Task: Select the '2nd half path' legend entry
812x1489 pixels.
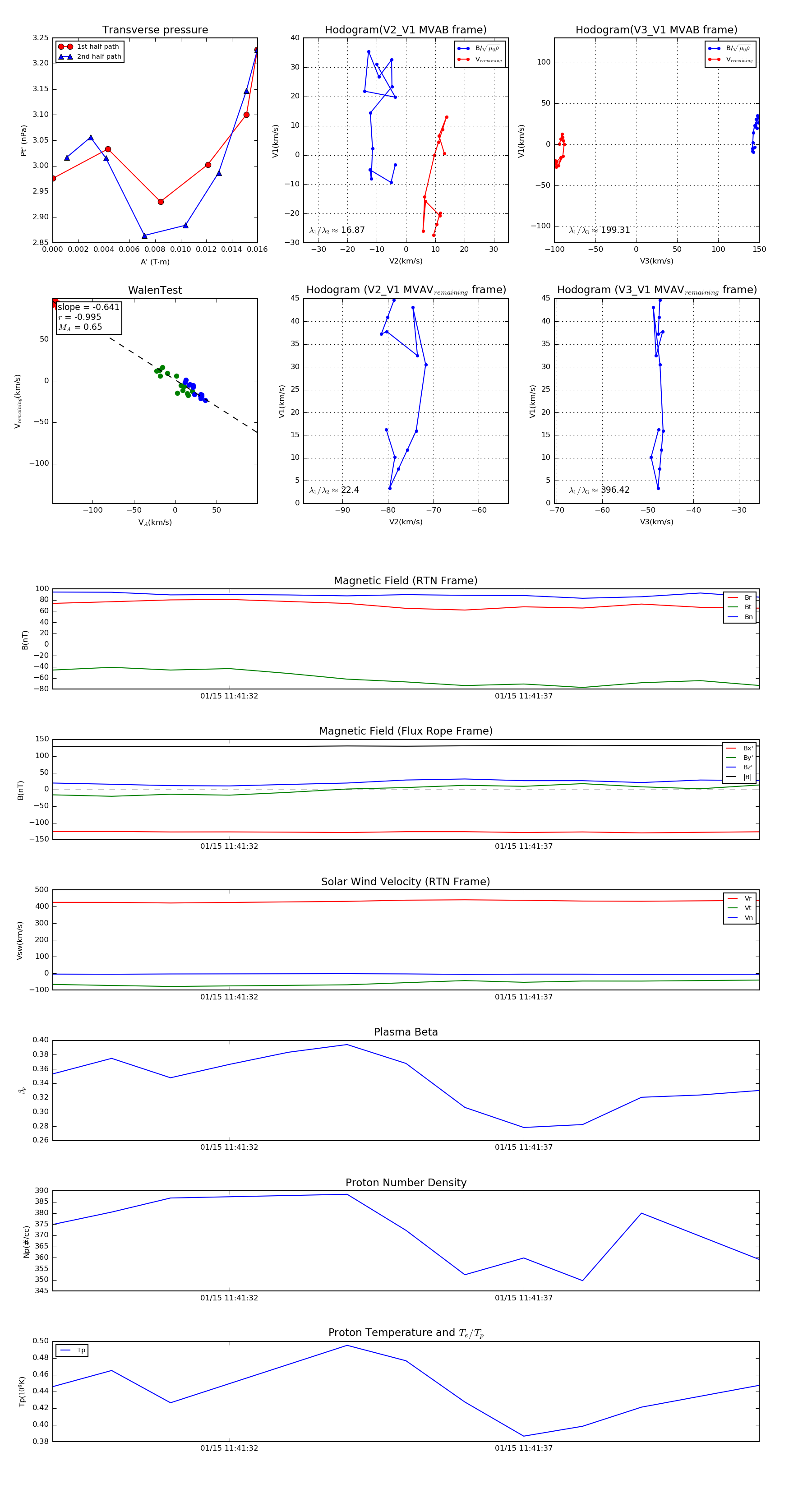Action: click(x=90, y=57)
